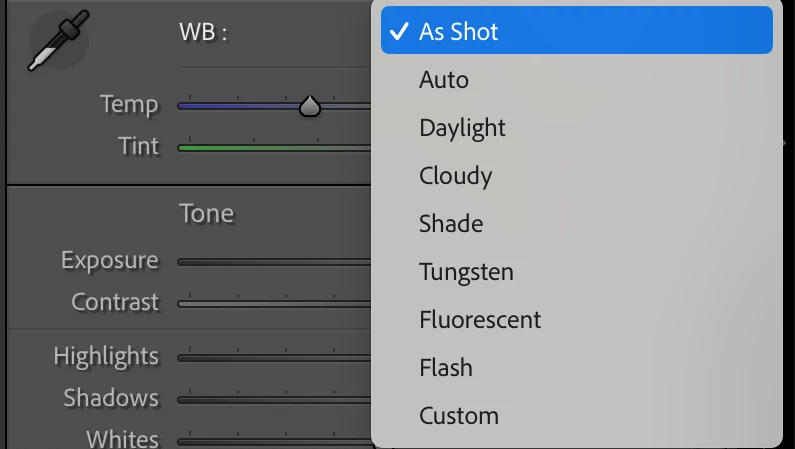The width and height of the screenshot is (795, 449).
Task: Select Auto white balance option
Action: click(x=444, y=80)
